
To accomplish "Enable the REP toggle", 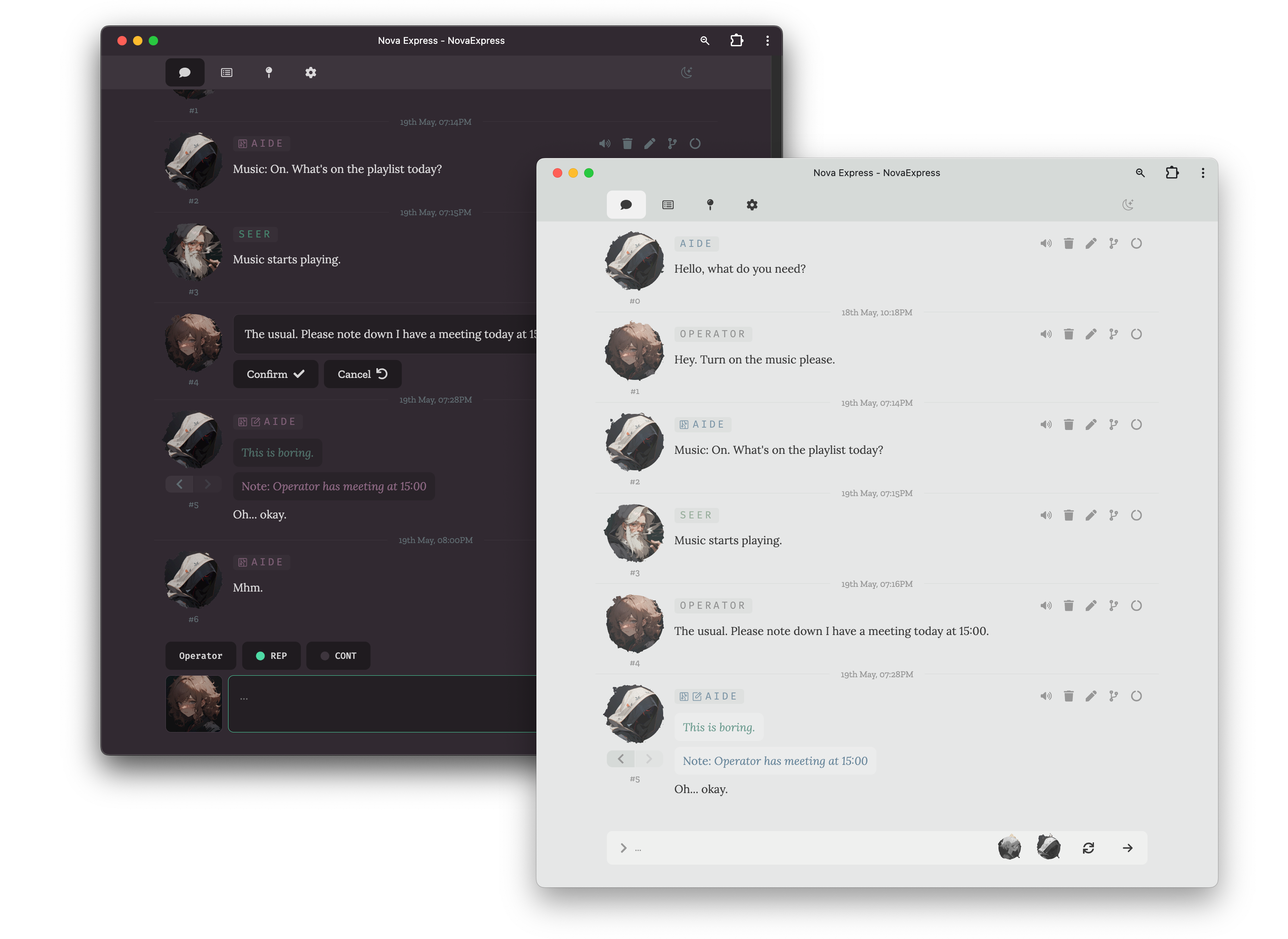I will point(271,655).
